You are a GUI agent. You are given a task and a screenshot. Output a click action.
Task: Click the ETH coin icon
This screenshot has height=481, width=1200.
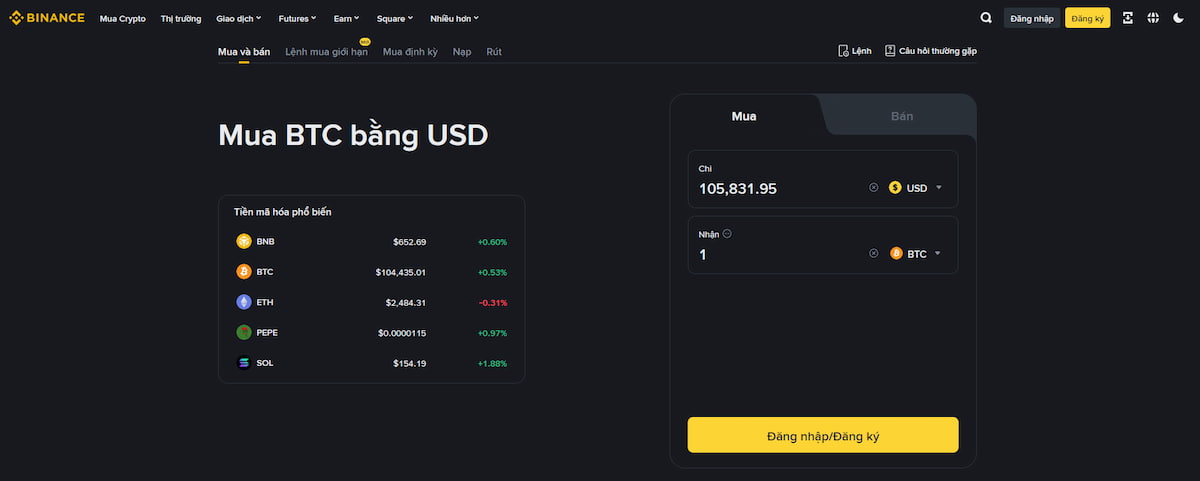244,302
